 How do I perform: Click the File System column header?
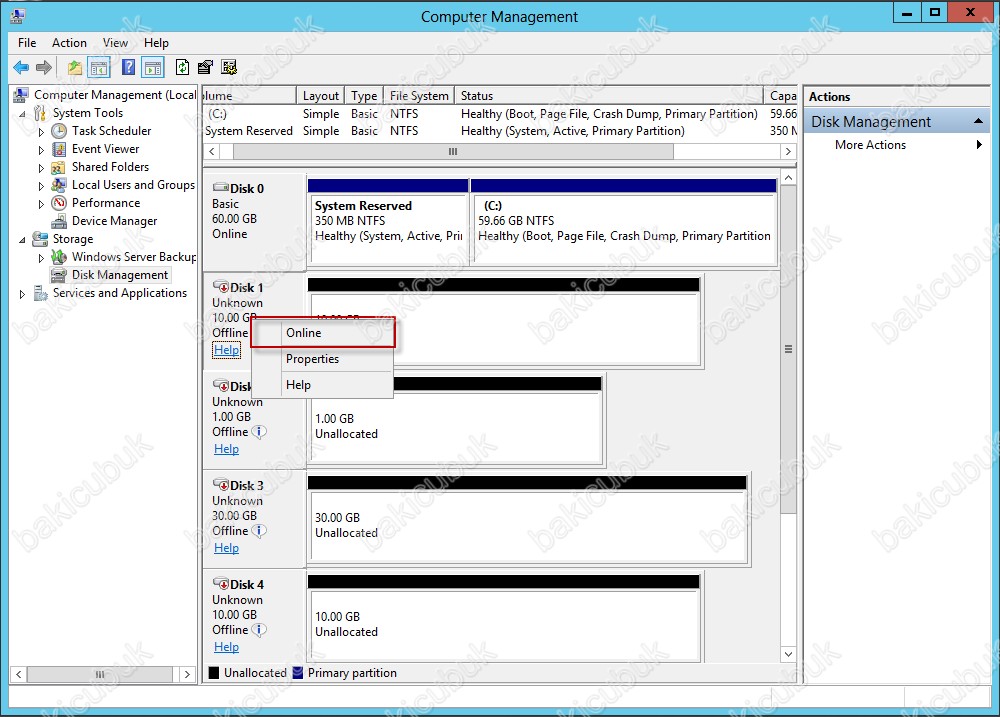(x=419, y=96)
